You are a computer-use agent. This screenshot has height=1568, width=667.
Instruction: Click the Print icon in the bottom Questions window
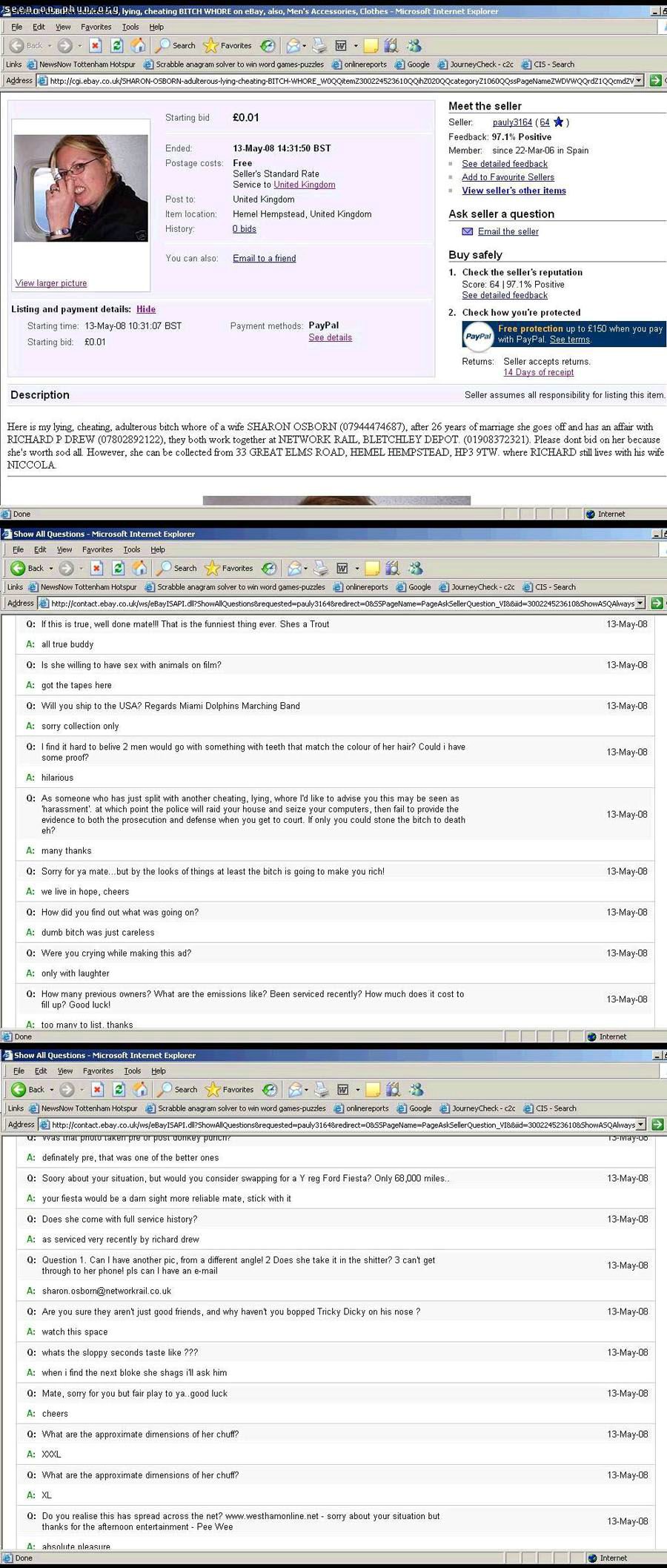[321, 1090]
